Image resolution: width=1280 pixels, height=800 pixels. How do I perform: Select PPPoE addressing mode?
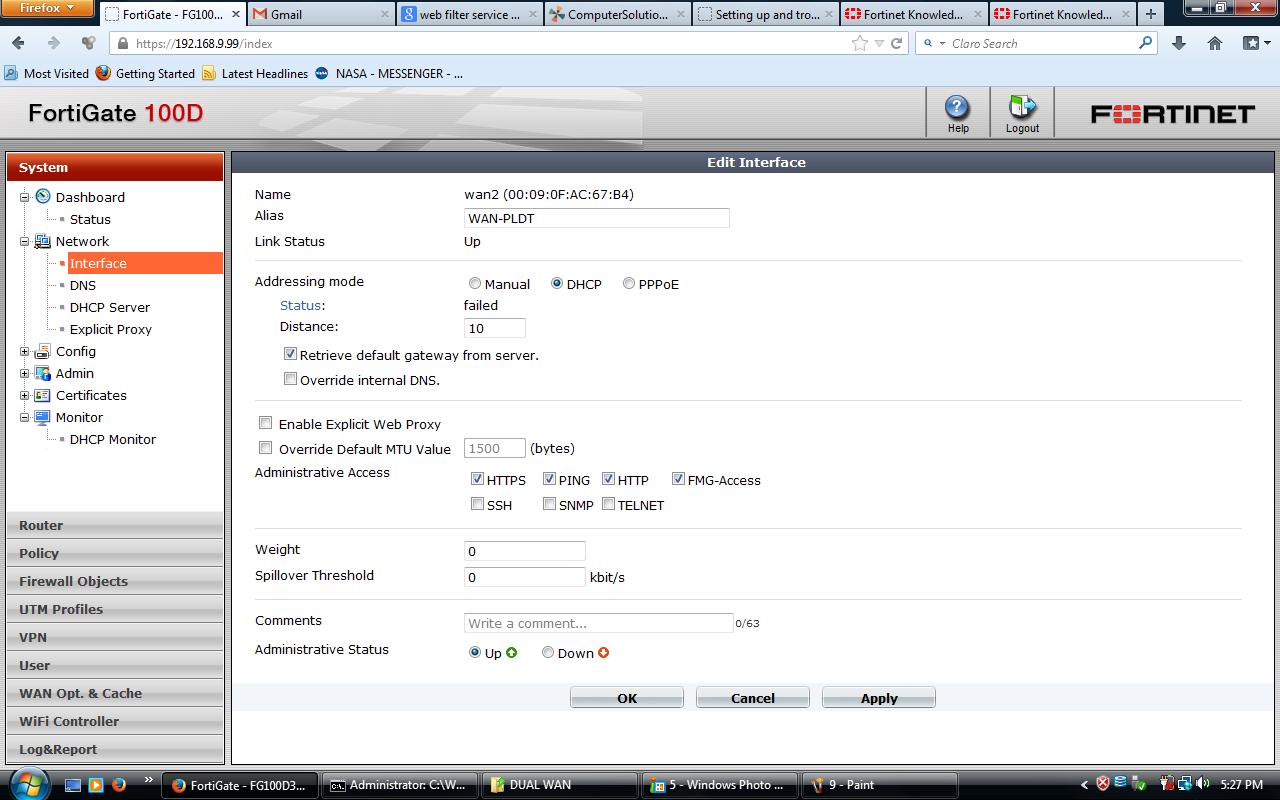[629, 284]
